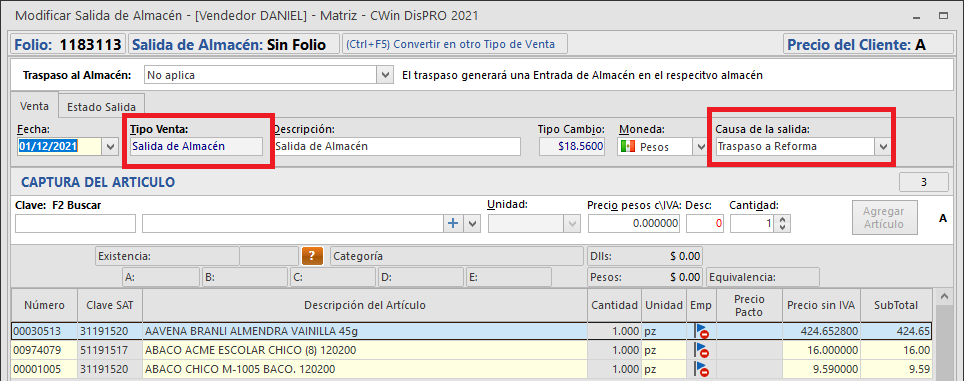The height and width of the screenshot is (381, 964).
Task: Click the article description search field
Action: [293, 224]
